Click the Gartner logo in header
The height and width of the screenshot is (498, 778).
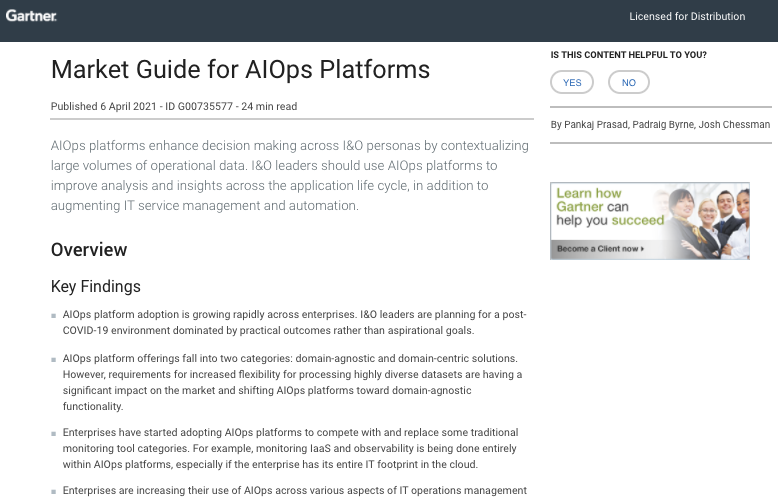coord(31,16)
